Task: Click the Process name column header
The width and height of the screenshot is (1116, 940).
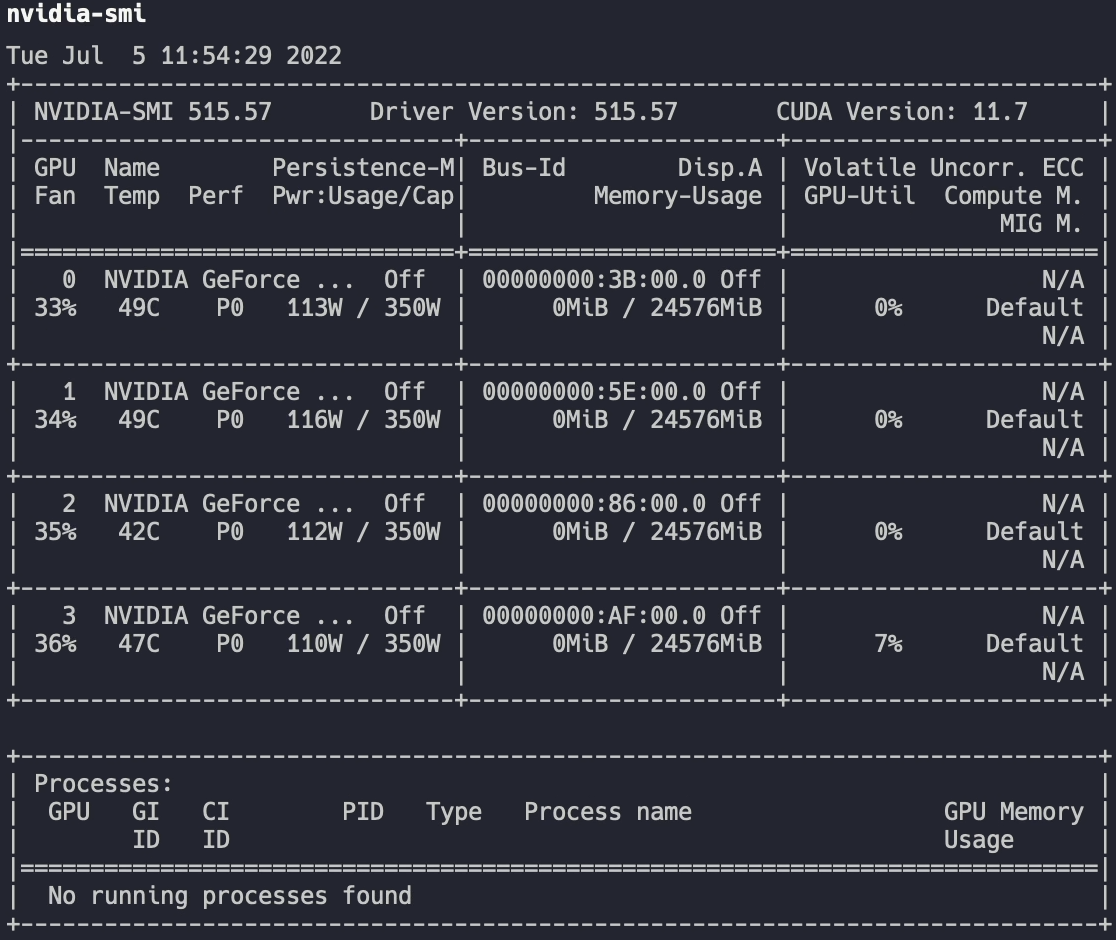Action: [x=607, y=812]
